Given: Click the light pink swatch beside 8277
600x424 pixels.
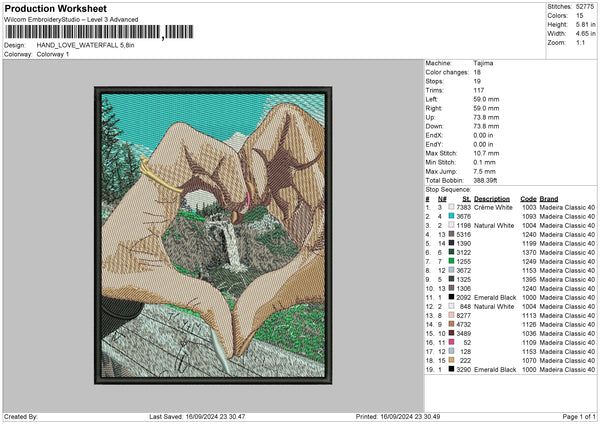Looking at the screenshot, I should coord(452,315).
